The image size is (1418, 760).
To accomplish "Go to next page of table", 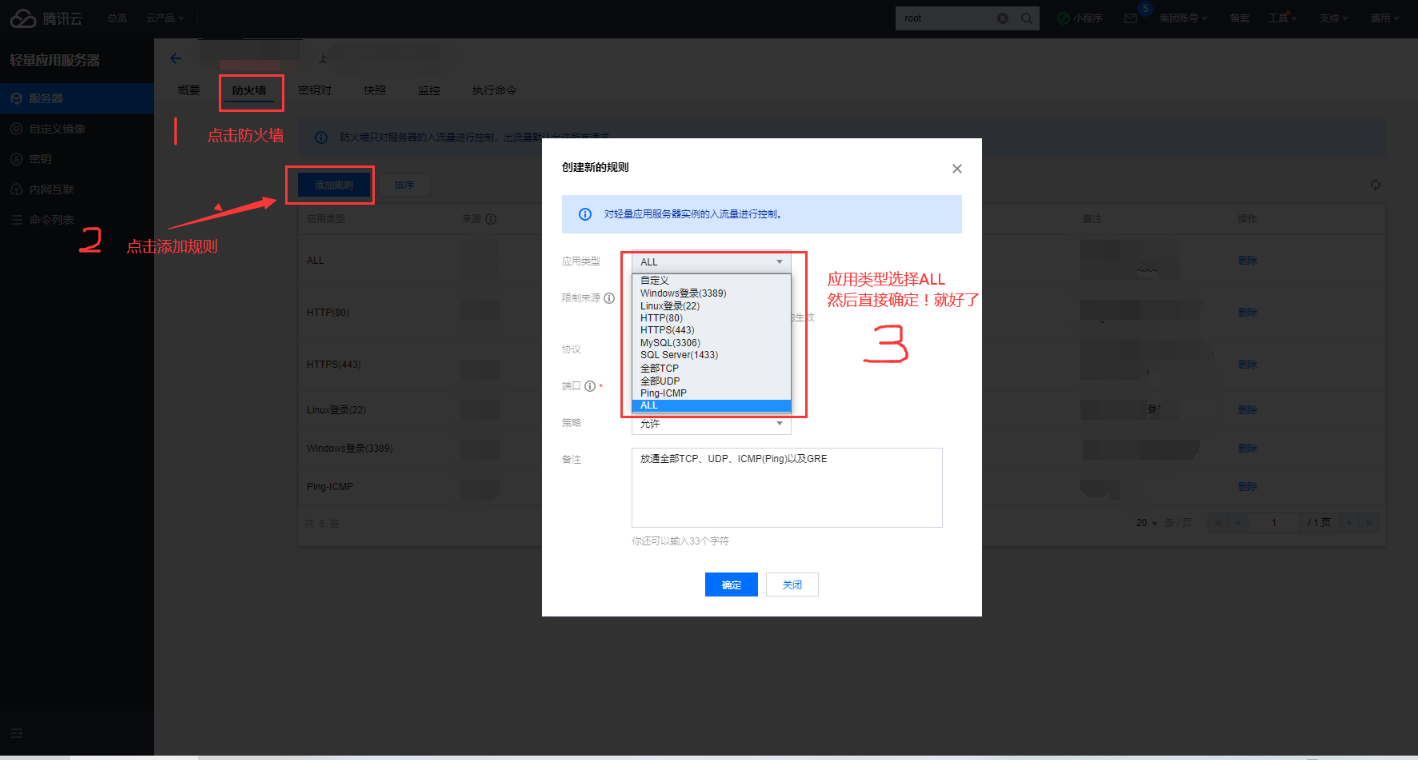I will (1349, 523).
